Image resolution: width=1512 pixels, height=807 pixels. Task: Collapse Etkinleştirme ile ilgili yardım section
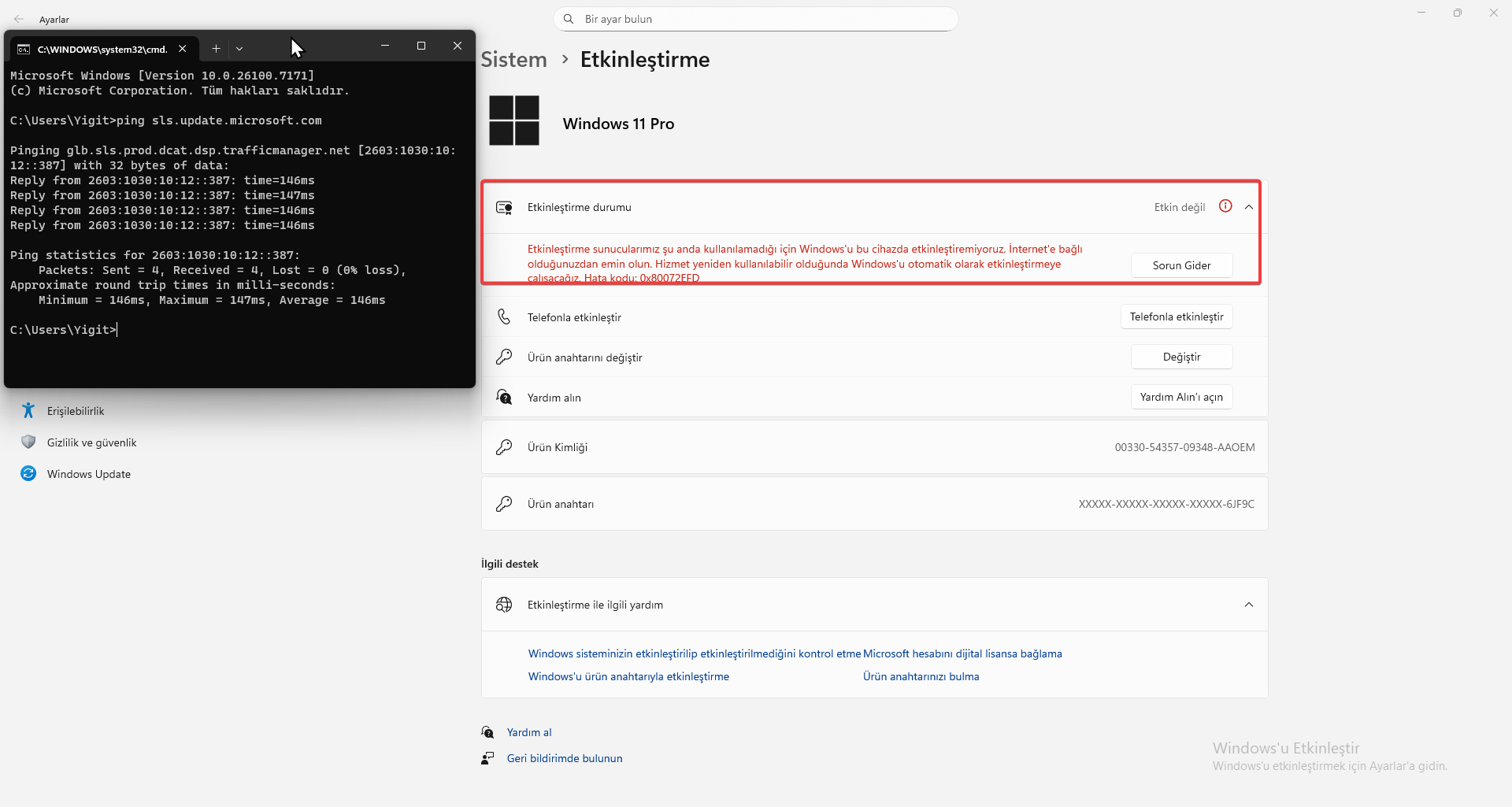[x=1249, y=605]
